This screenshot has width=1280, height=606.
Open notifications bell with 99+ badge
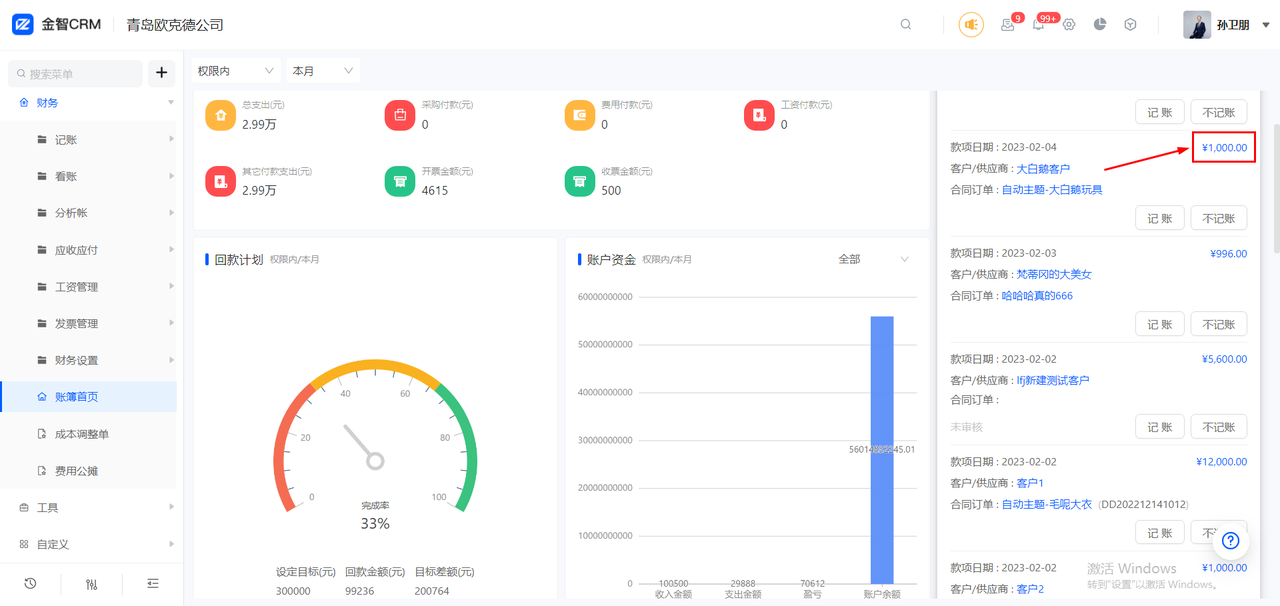(1039, 25)
